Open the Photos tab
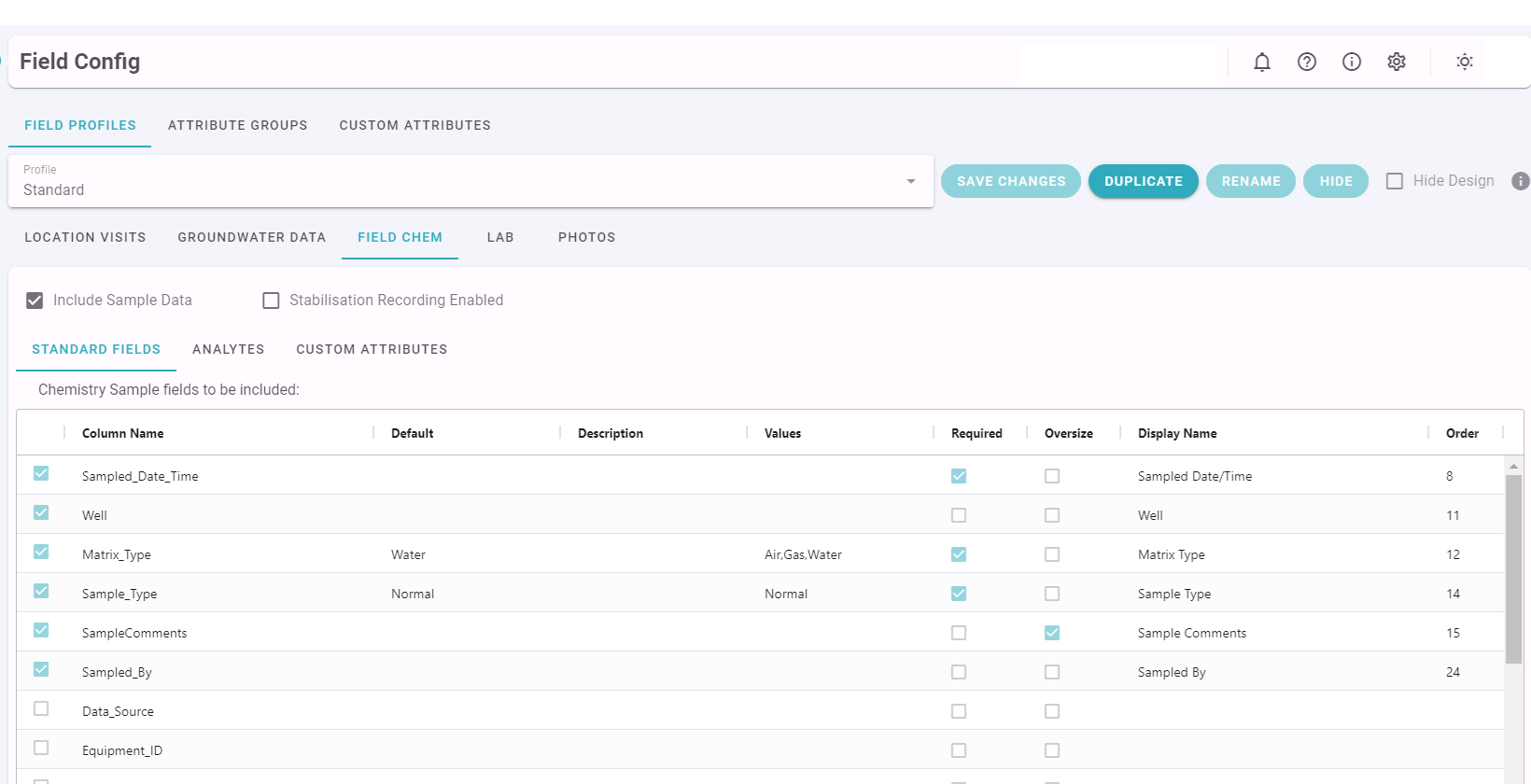 point(587,237)
